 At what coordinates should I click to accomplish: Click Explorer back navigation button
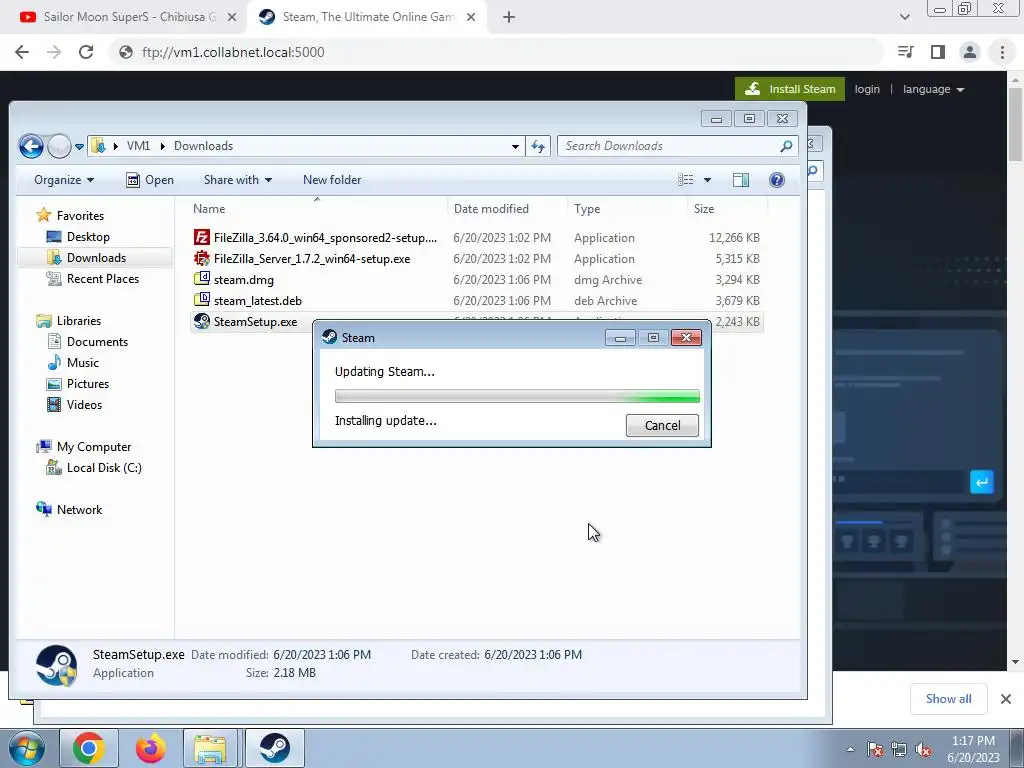pos(31,146)
